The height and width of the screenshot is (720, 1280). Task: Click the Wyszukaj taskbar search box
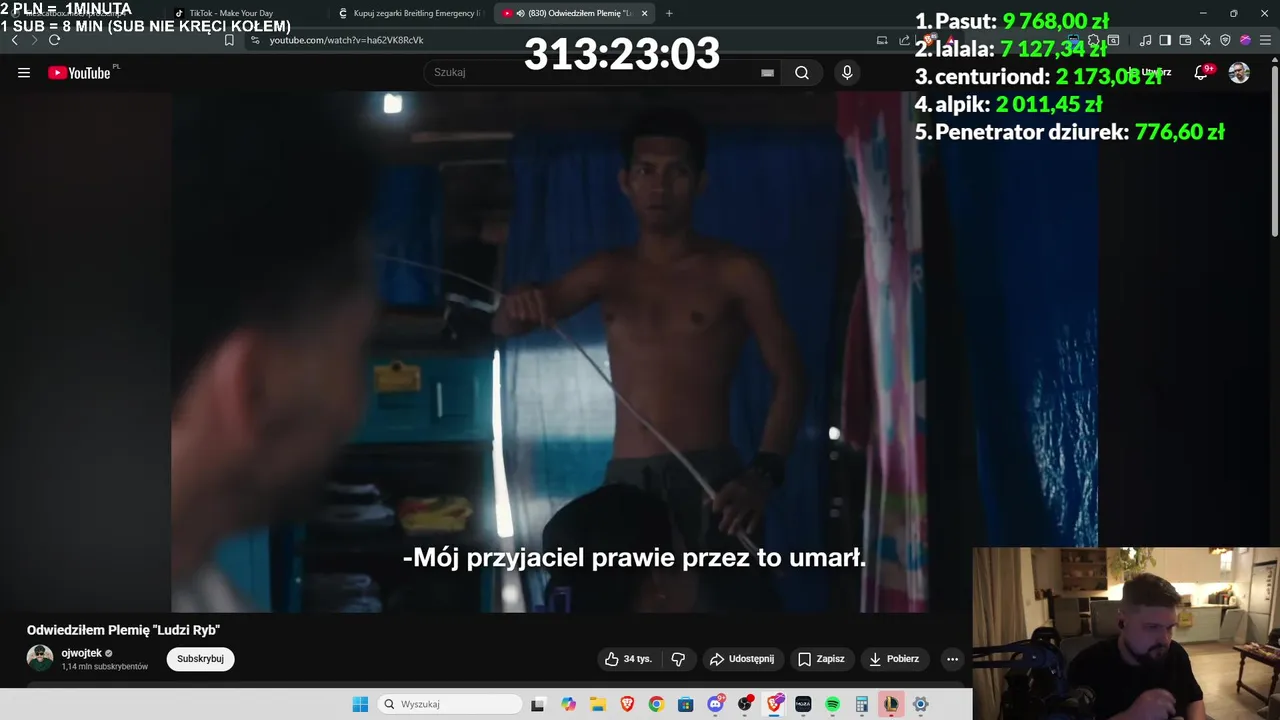[x=450, y=704]
